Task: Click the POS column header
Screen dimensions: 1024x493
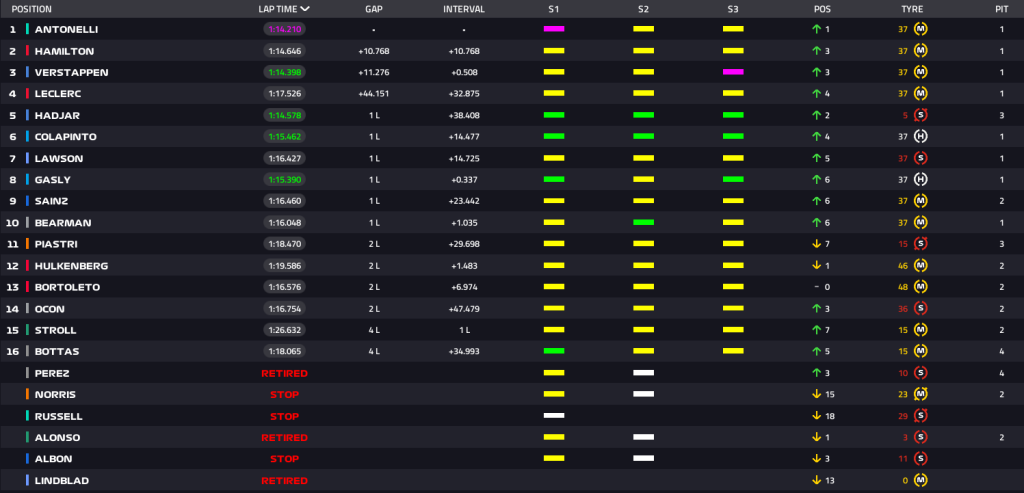Action: 822,9
